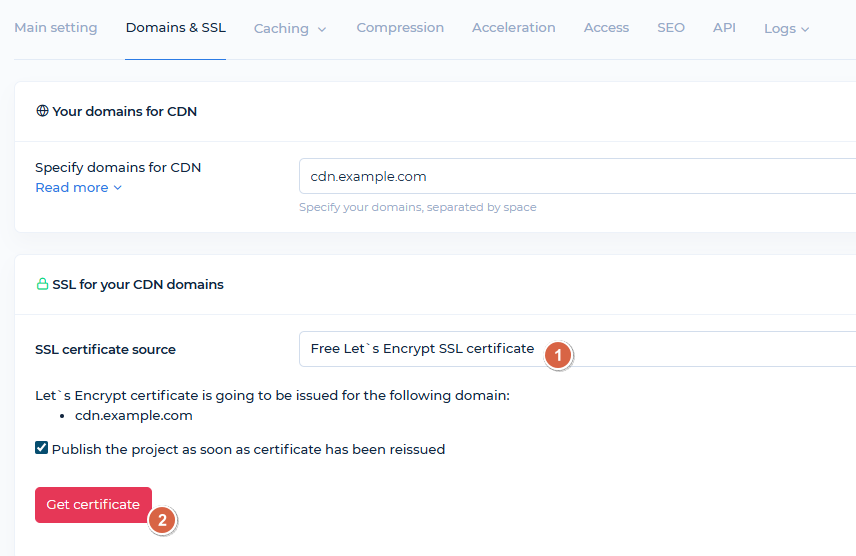Select the Domains & SSL tab
The image size is (856, 556).
pos(175,28)
